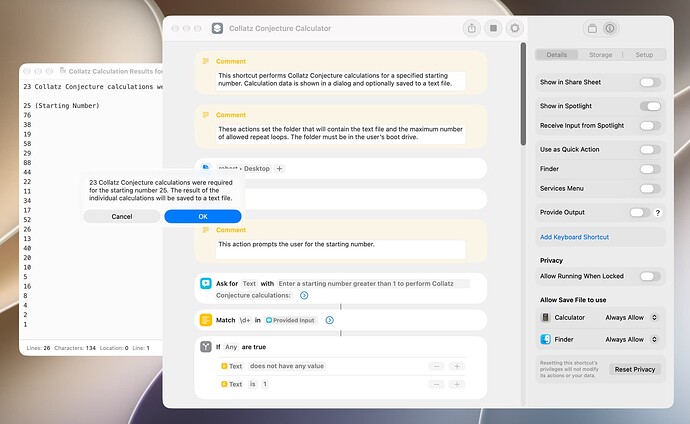Click the second Comment action icon
Image resolution: width=690 pixels, height=424 pixels.
coord(206,115)
